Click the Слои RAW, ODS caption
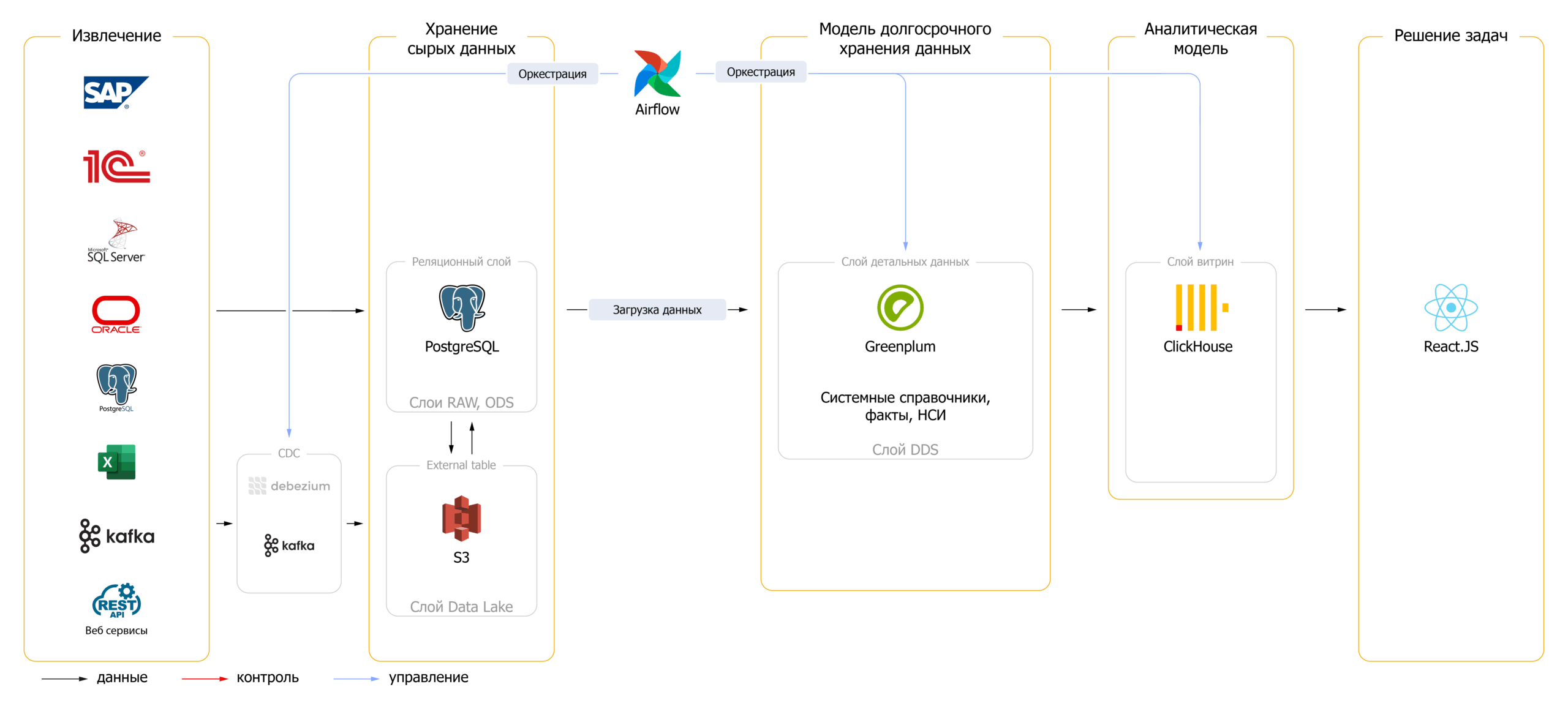Image resolution: width=1568 pixels, height=706 pixels. tap(461, 402)
